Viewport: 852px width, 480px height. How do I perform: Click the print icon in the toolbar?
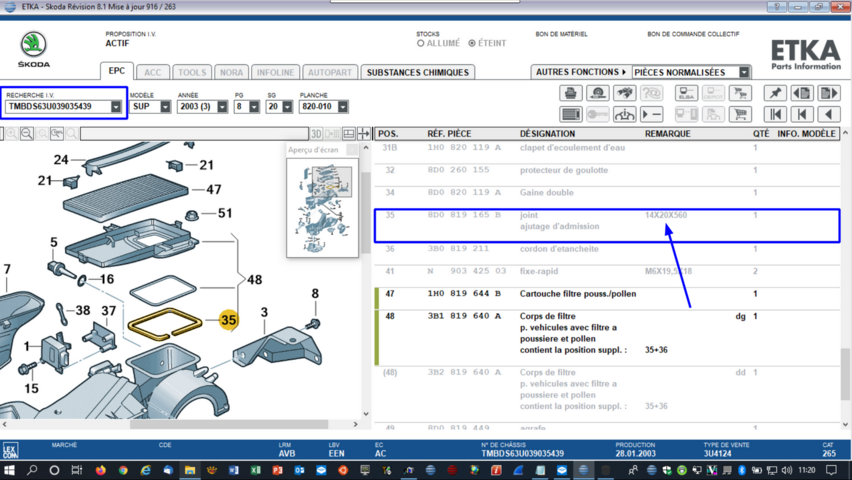pyautogui.click(x=571, y=93)
